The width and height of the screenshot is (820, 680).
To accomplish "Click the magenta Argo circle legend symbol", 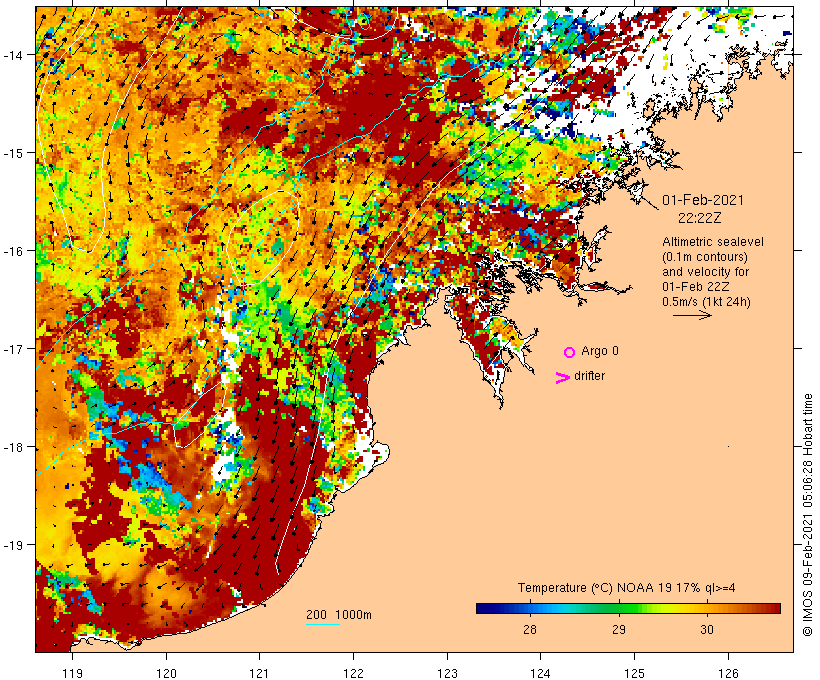I will (569, 352).
